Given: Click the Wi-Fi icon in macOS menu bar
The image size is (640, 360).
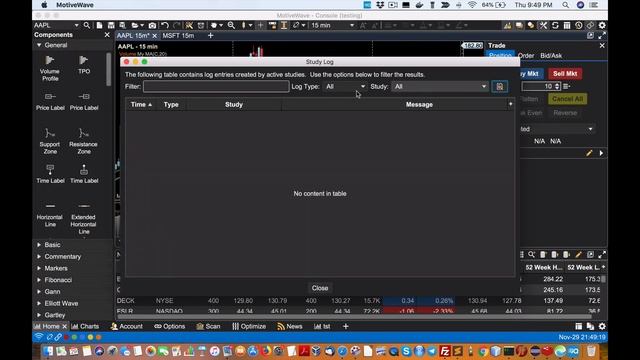Looking at the screenshot, I should (472, 5).
